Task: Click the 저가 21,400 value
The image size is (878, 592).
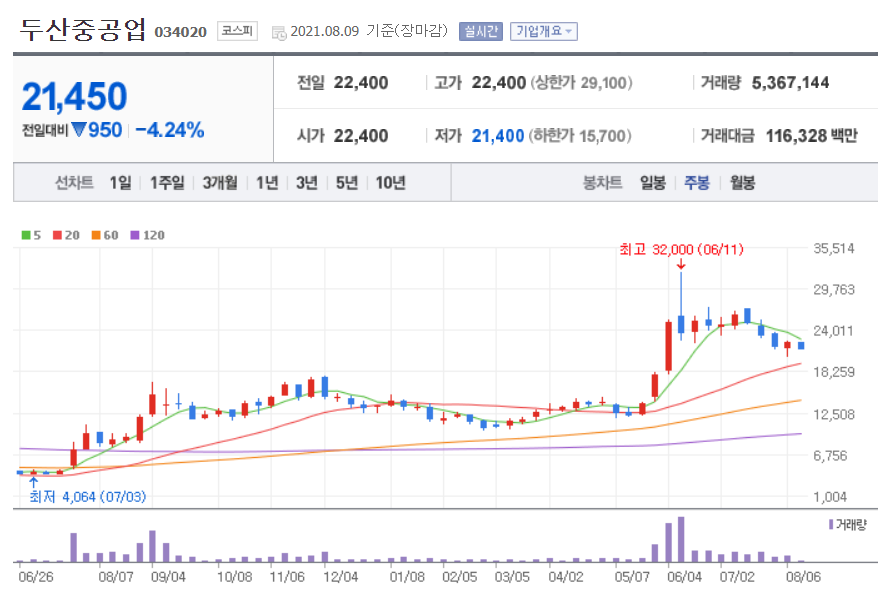Action: [497, 136]
